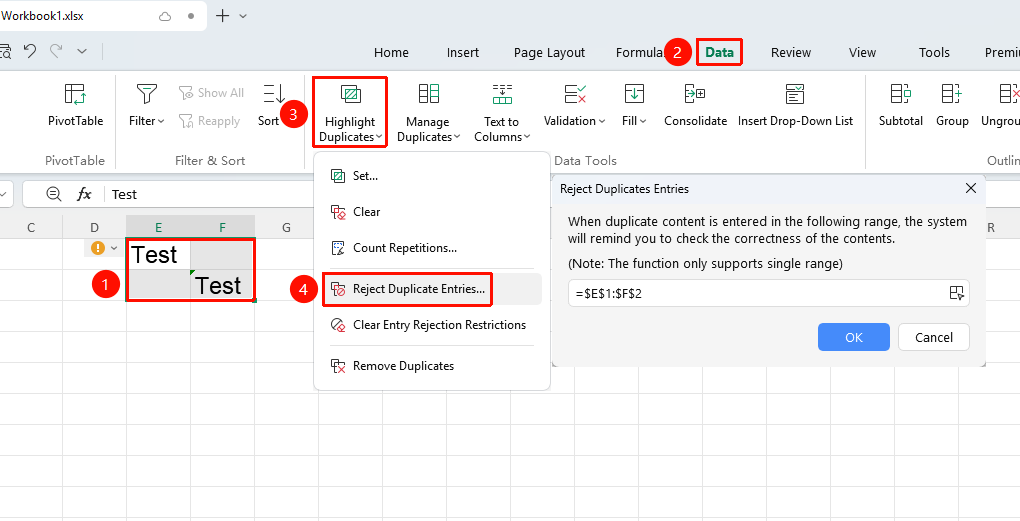1020x521 pixels.
Task: Select column E header
Action: coord(158,227)
